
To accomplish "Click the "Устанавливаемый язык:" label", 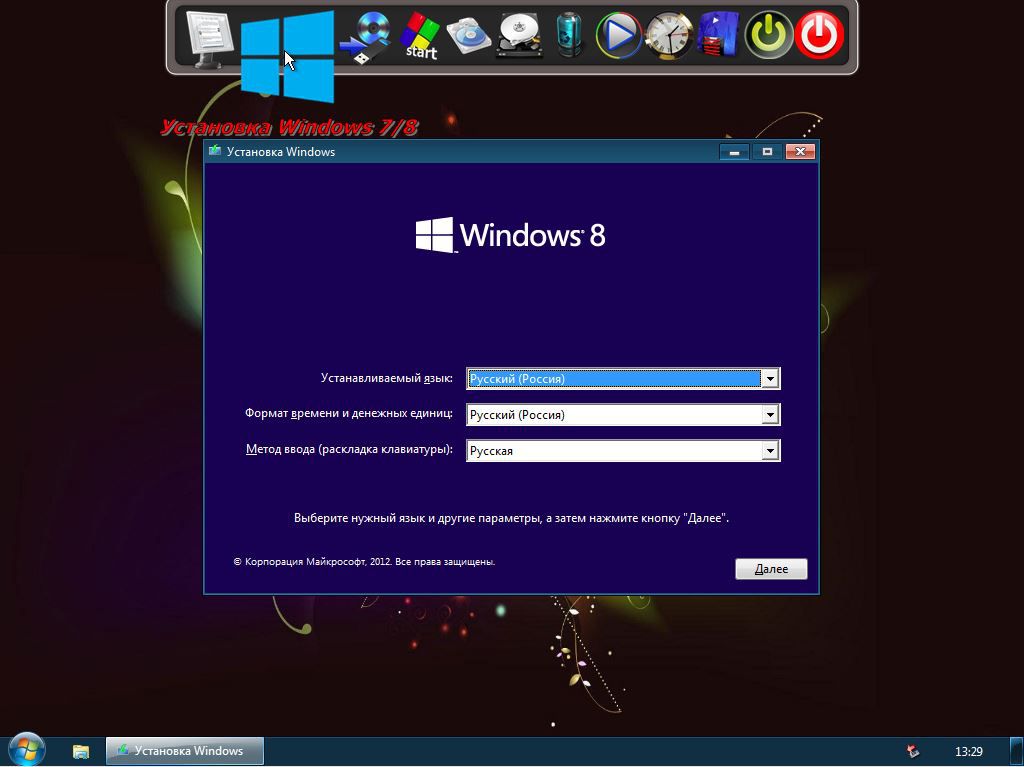I will tap(387, 378).
